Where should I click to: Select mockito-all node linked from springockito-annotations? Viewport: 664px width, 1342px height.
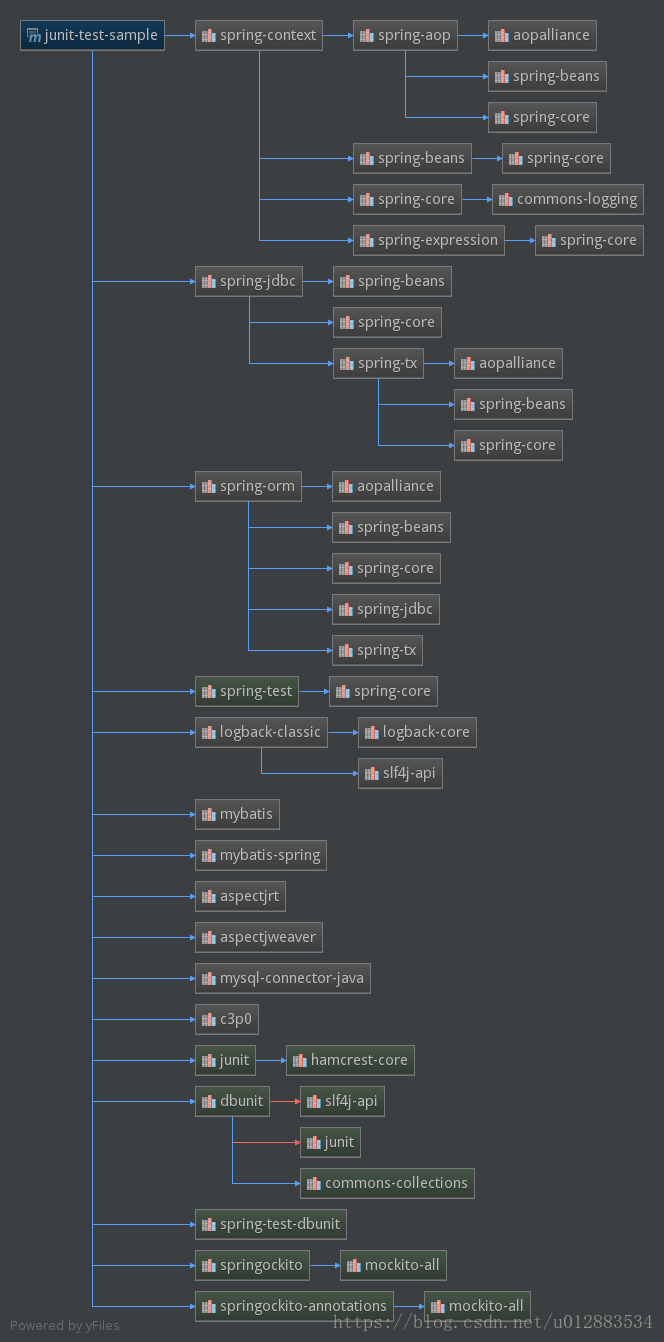(478, 1306)
